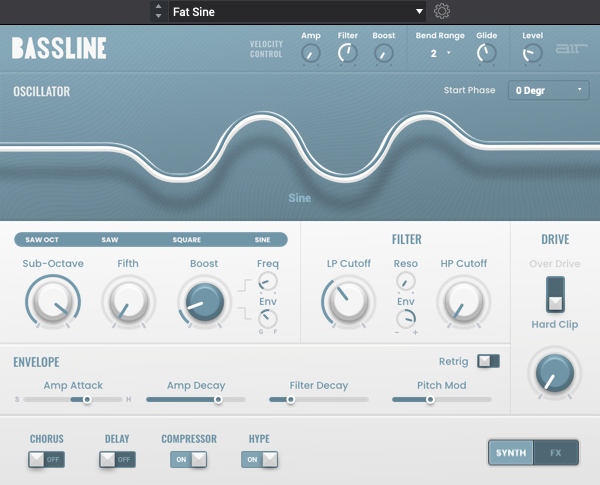The width and height of the screenshot is (600, 485).
Task: Click the settings gear icon beside preset
Action: (442, 12)
